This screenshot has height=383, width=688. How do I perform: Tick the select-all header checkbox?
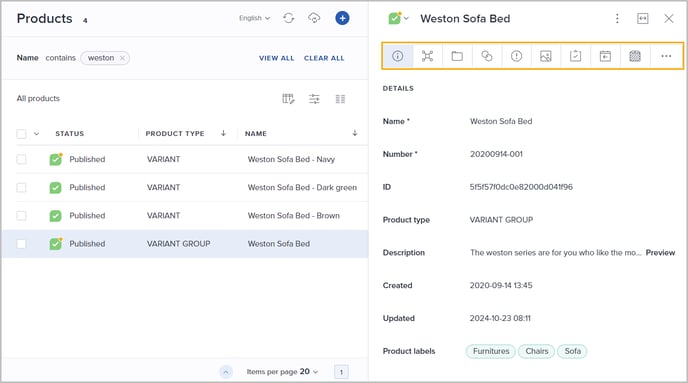[21, 133]
